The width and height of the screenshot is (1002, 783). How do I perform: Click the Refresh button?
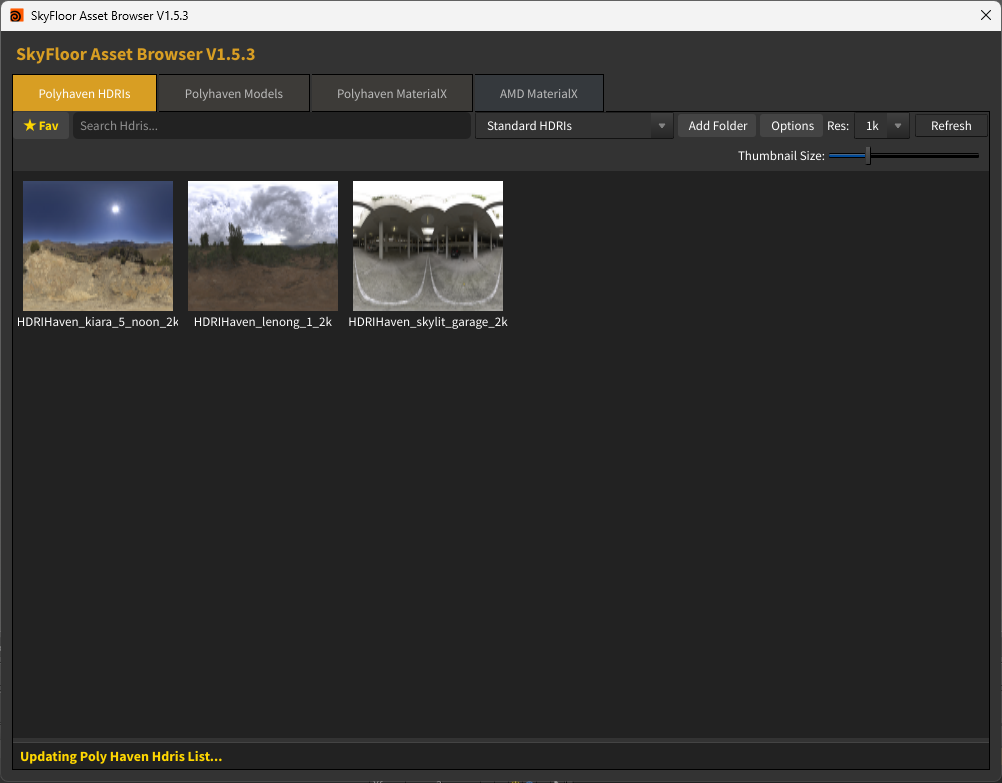click(951, 126)
